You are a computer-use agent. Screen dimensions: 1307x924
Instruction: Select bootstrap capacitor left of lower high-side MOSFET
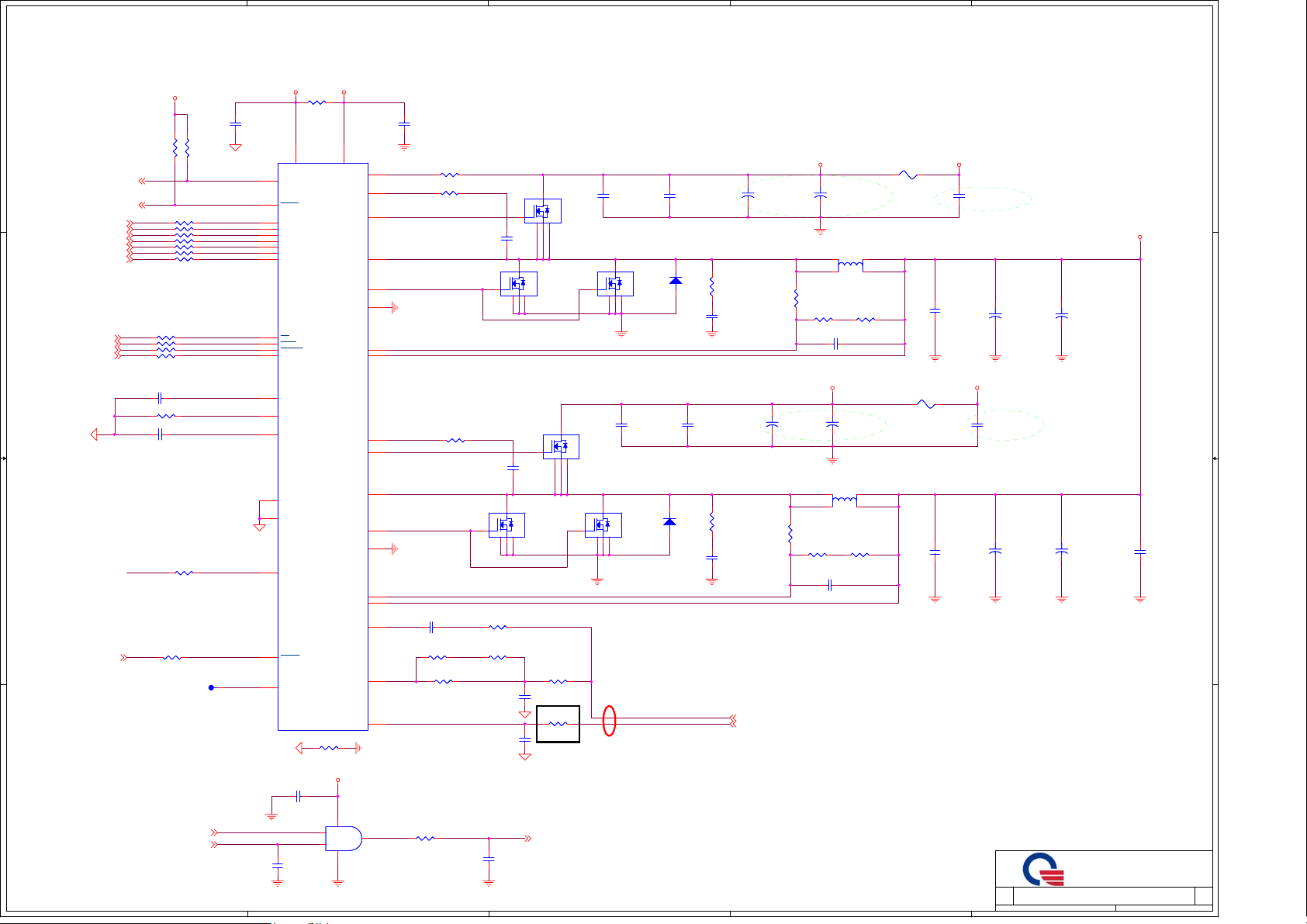pos(513,468)
